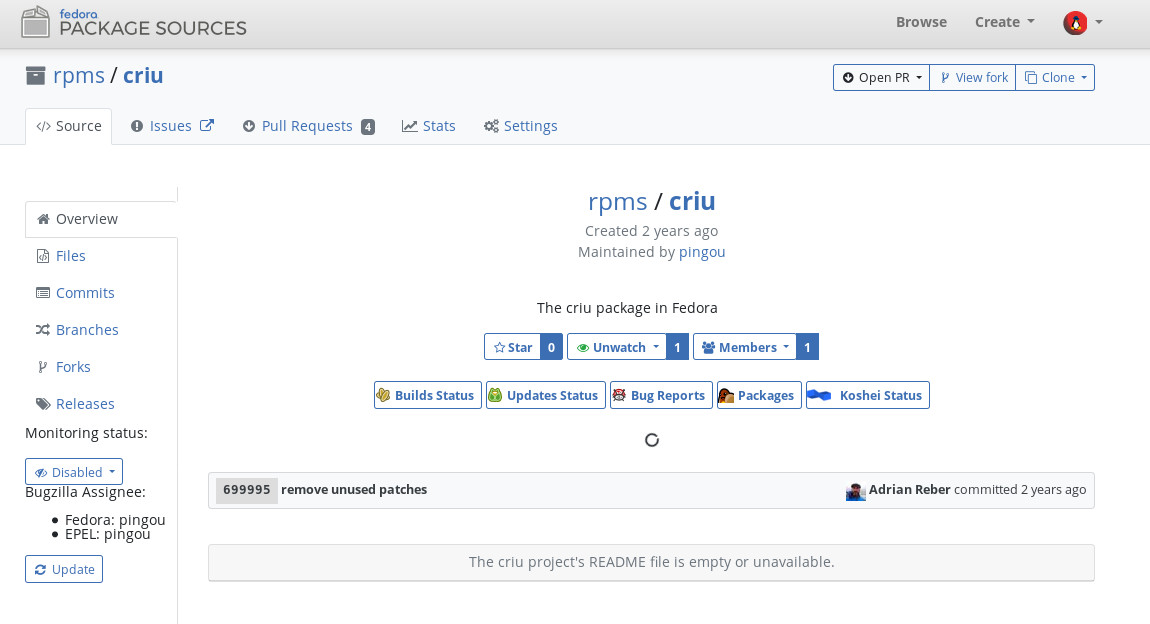Click the watchers count next to Unwatch

(678, 347)
